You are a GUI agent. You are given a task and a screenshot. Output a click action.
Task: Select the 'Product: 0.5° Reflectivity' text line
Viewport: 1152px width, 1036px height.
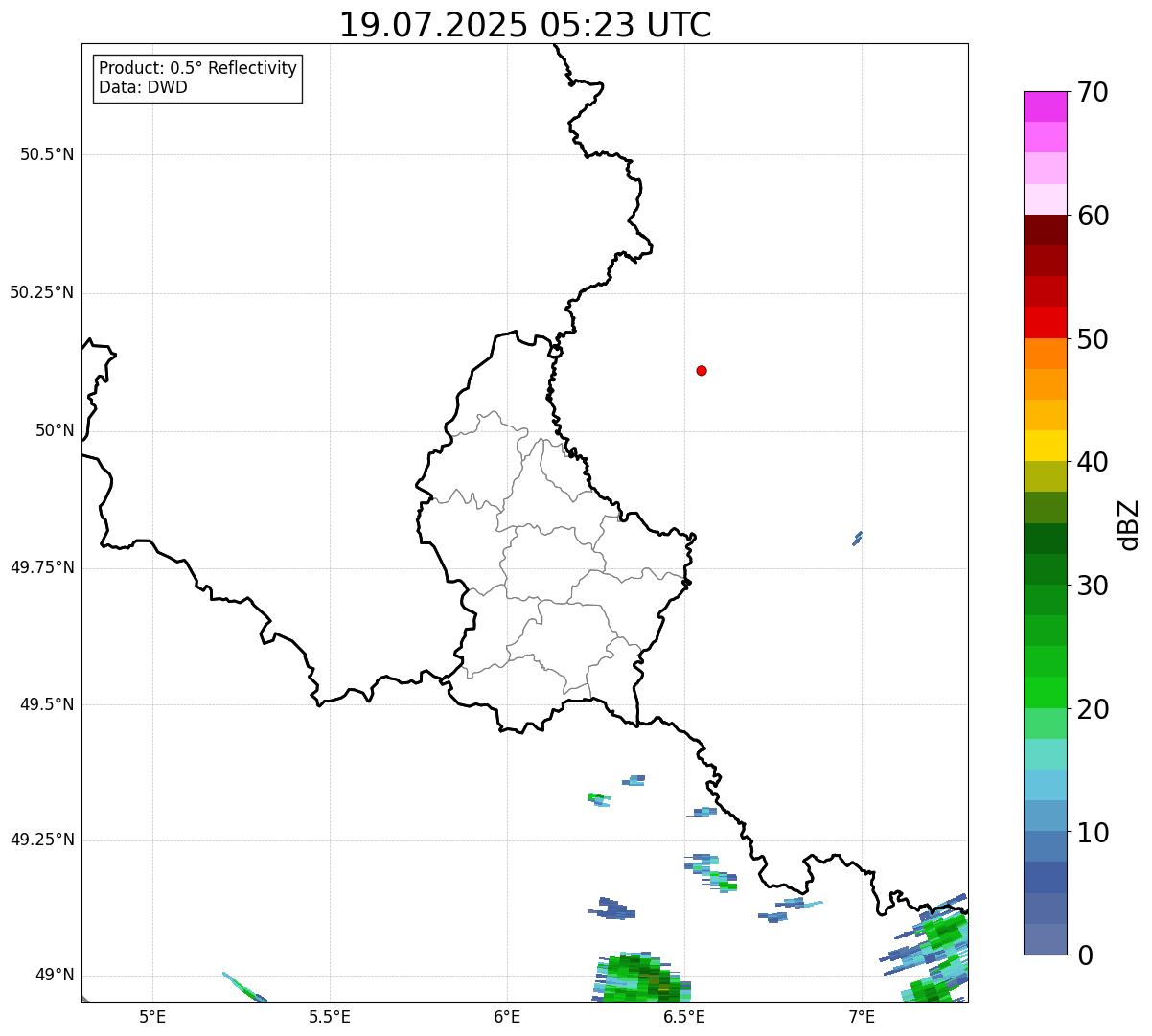tap(197, 69)
